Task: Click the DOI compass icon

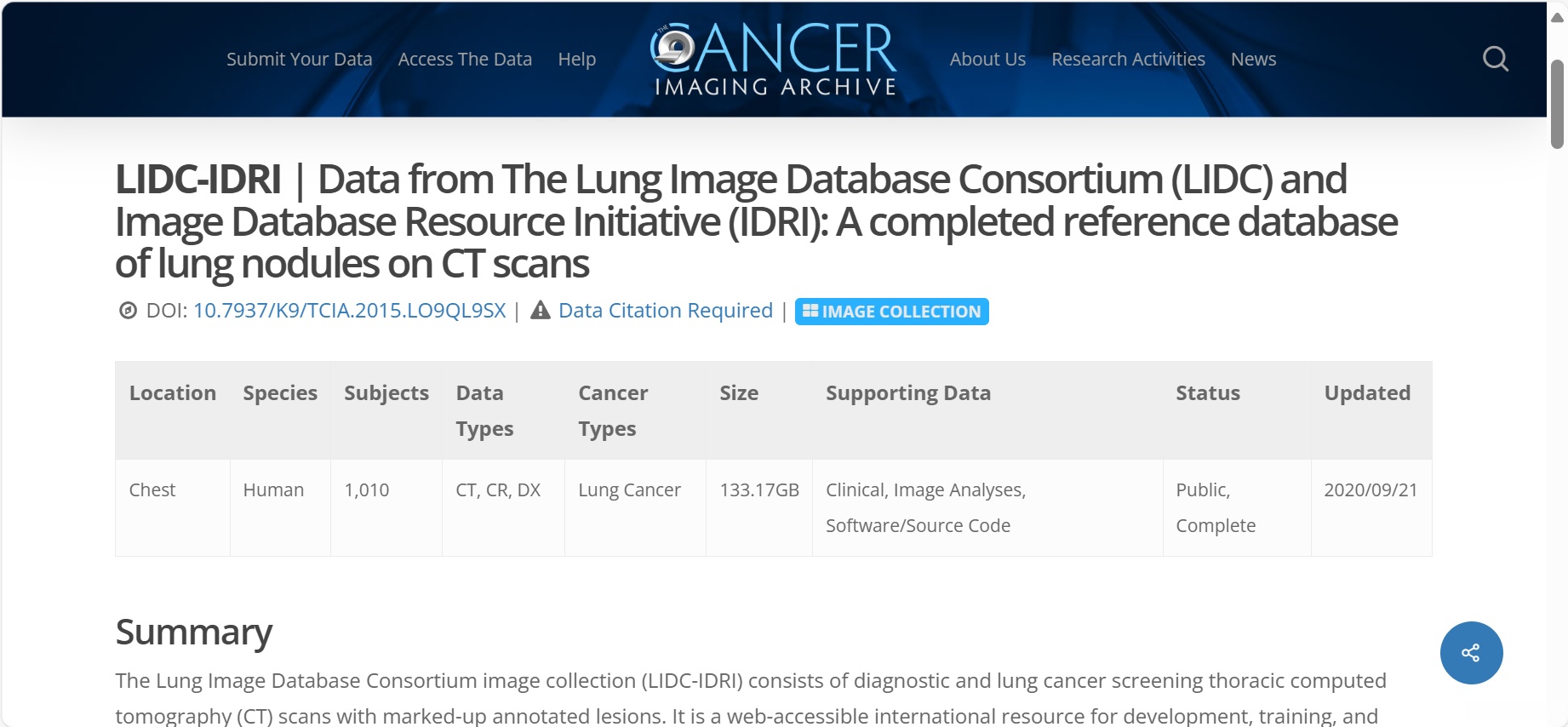Action: pyautogui.click(x=128, y=311)
